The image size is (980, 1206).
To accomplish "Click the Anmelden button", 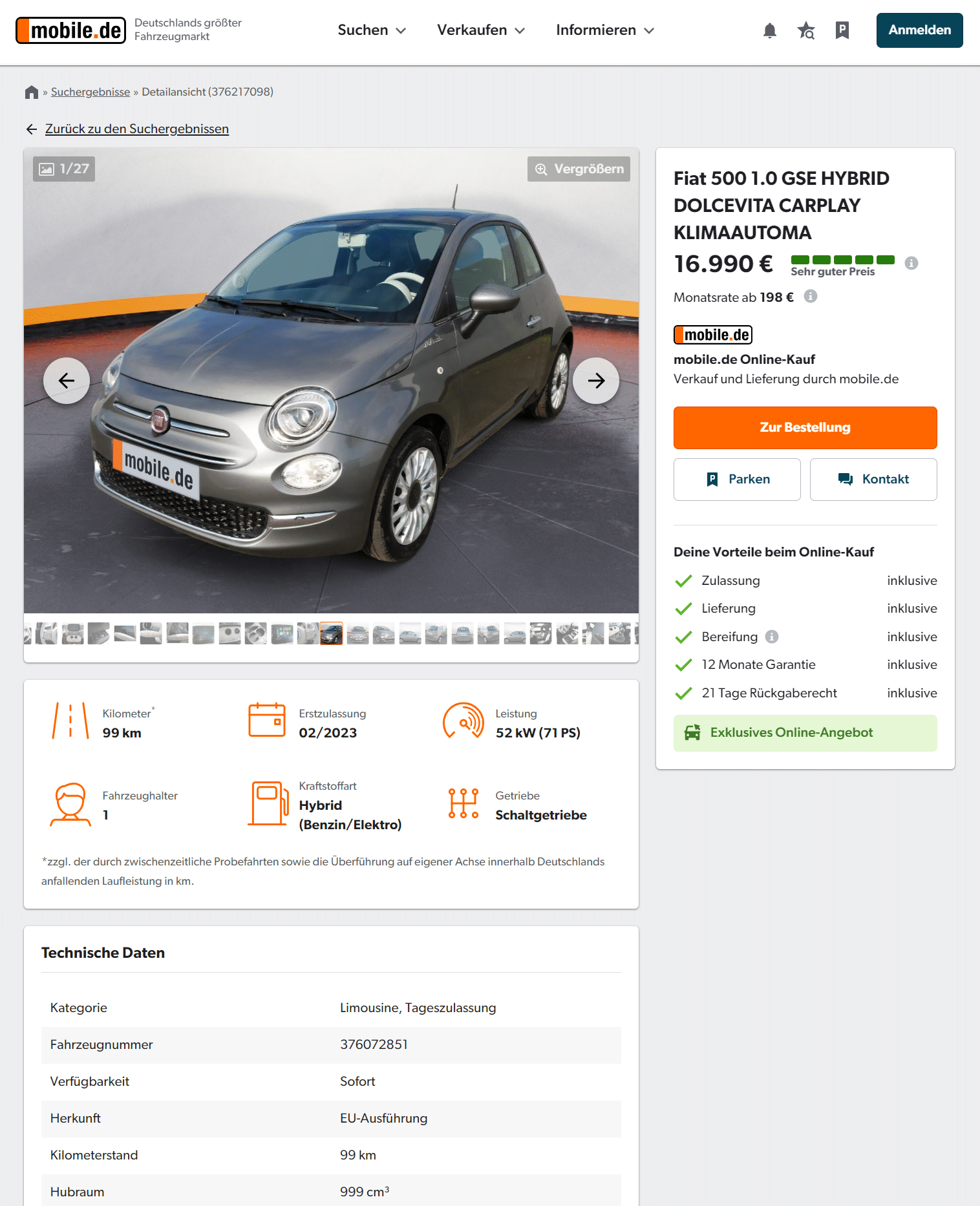I will click(919, 30).
